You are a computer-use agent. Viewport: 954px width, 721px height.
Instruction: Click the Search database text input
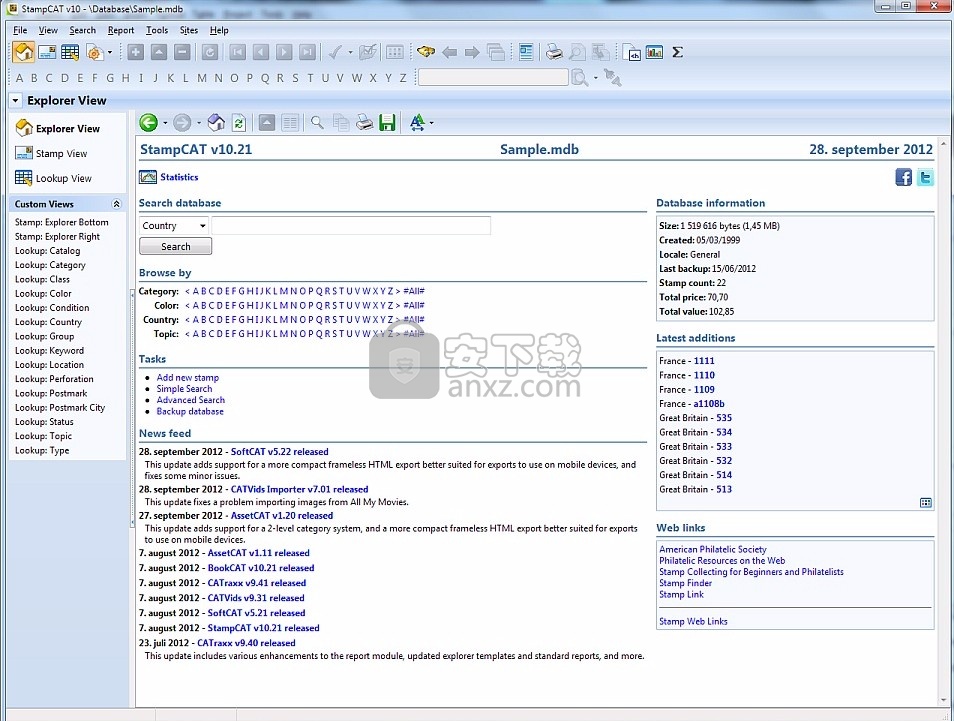(x=350, y=226)
